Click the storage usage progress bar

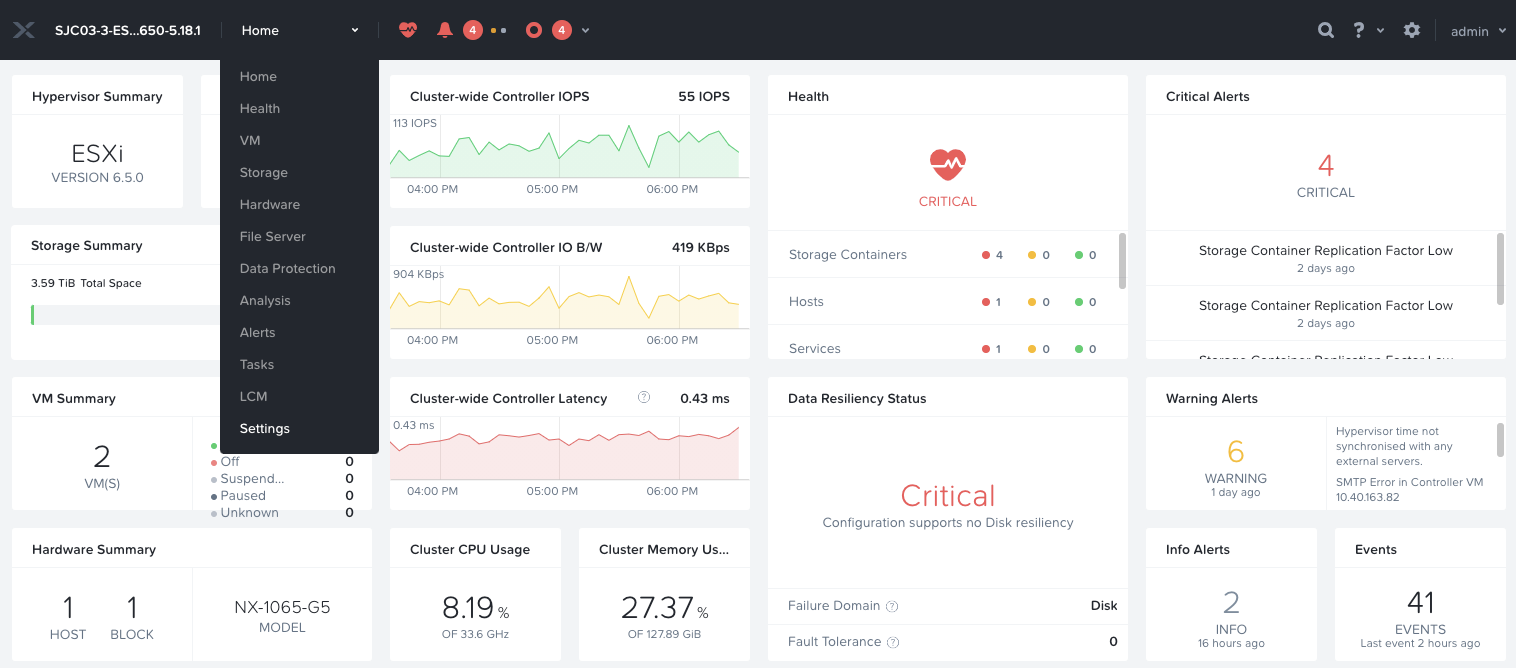(x=126, y=315)
